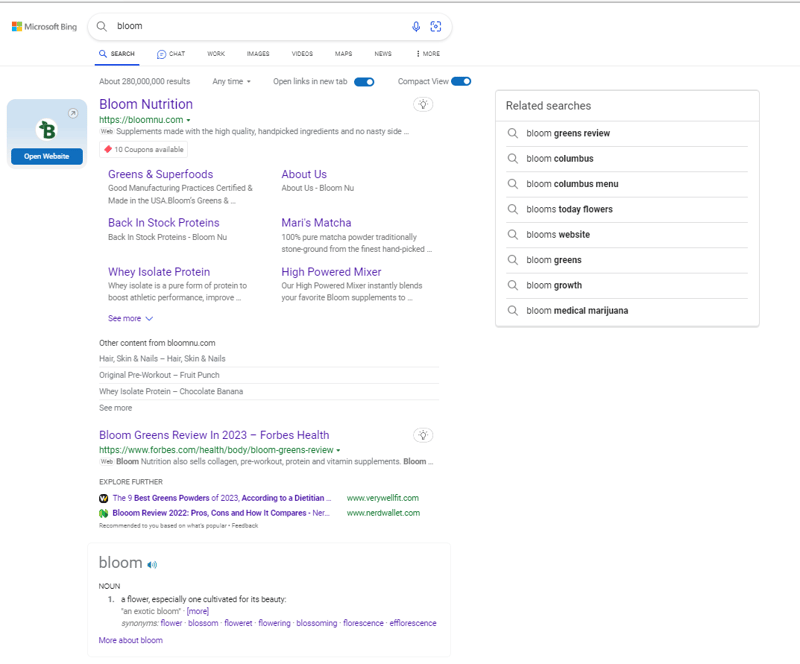Open Back In Stock Proteins link
The height and width of the screenshot is (664, 800).
pos(164,223)
